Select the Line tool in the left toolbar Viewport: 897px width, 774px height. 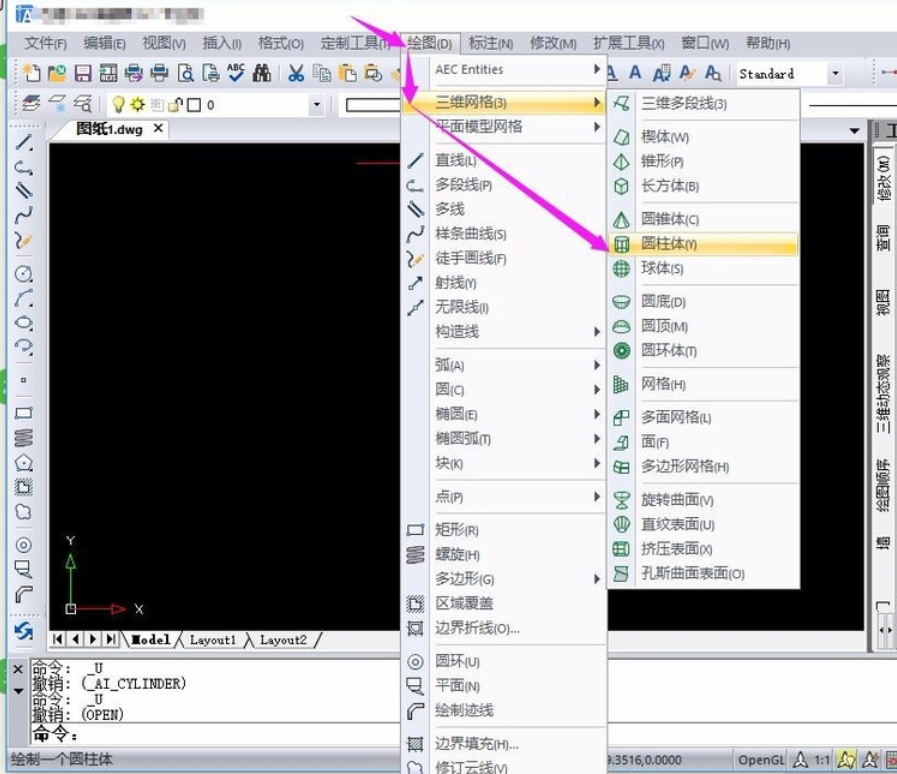point(23,143)
